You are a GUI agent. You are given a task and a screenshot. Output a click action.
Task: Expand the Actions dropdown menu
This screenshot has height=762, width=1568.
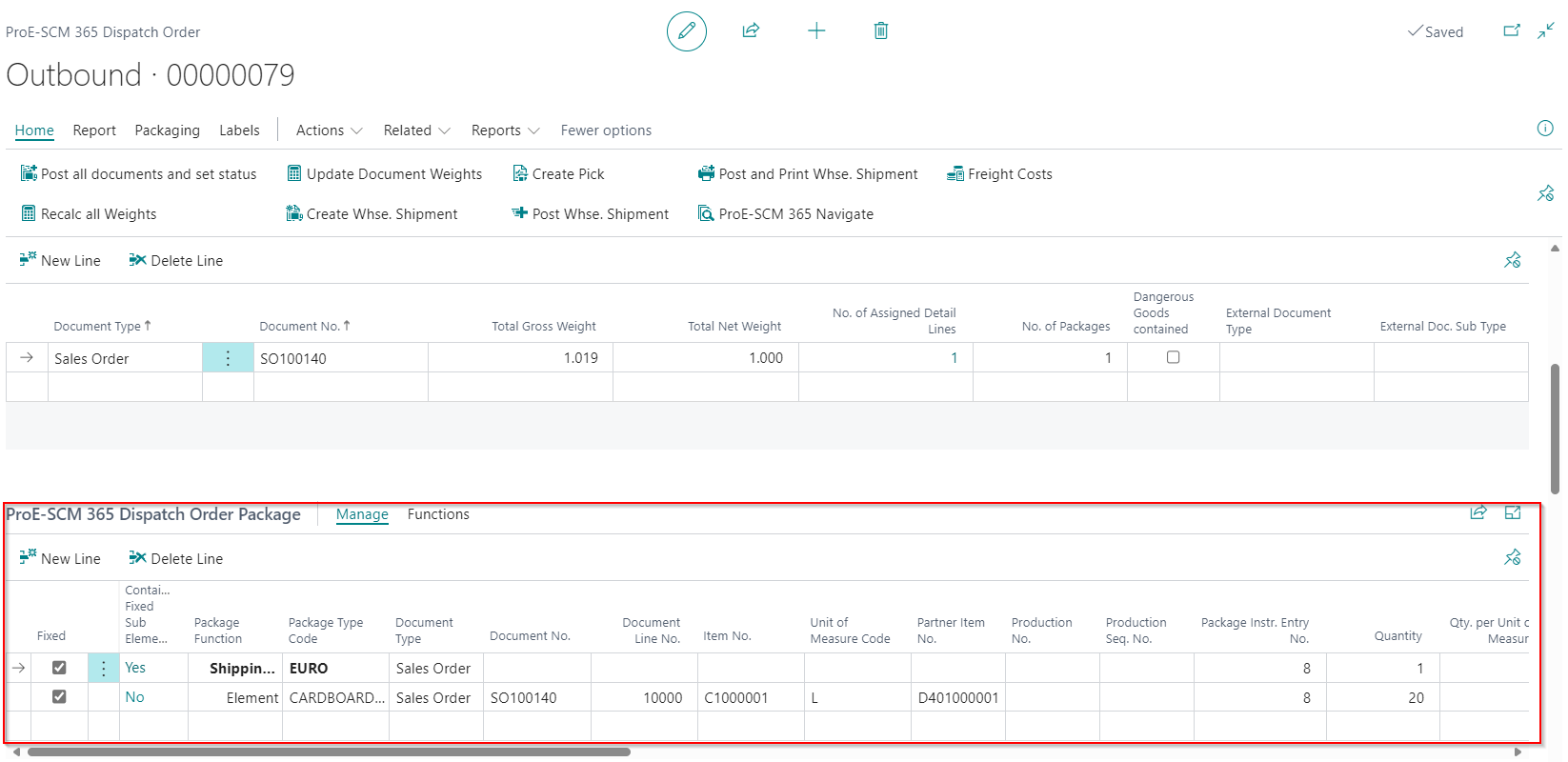pyautogui.click(x=330, y=130)
